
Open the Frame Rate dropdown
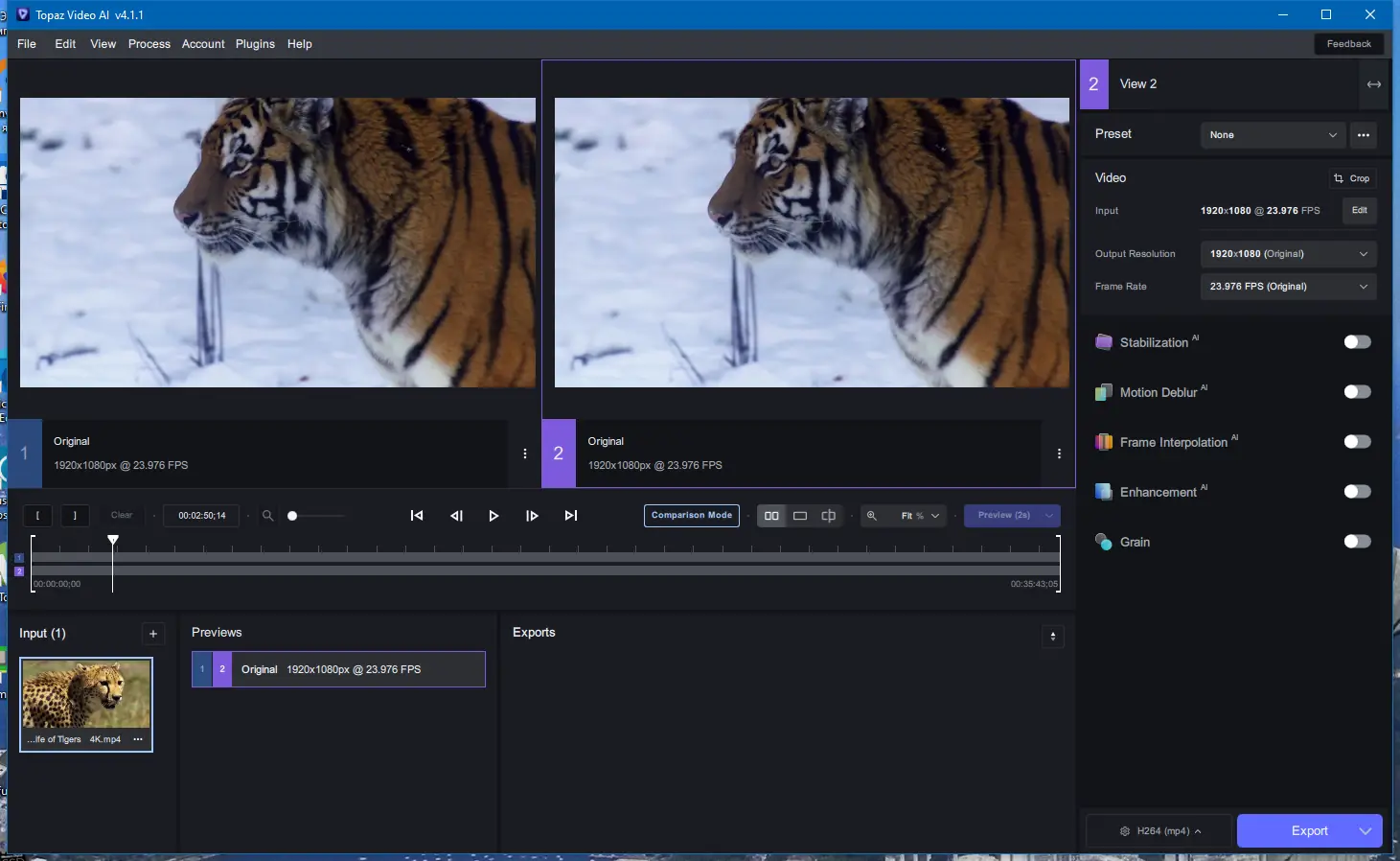tap(1288, 287)
